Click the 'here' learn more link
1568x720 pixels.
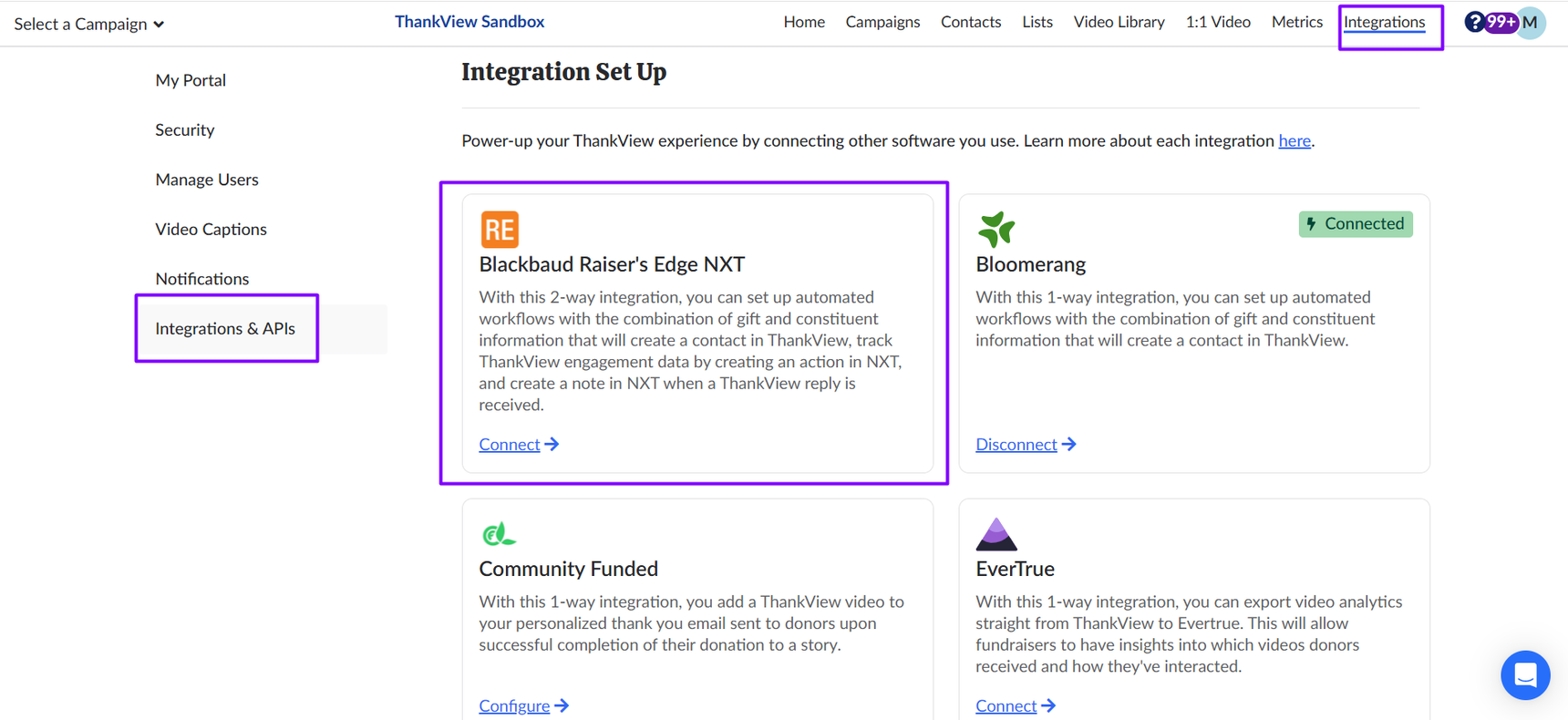(1294, 140)
